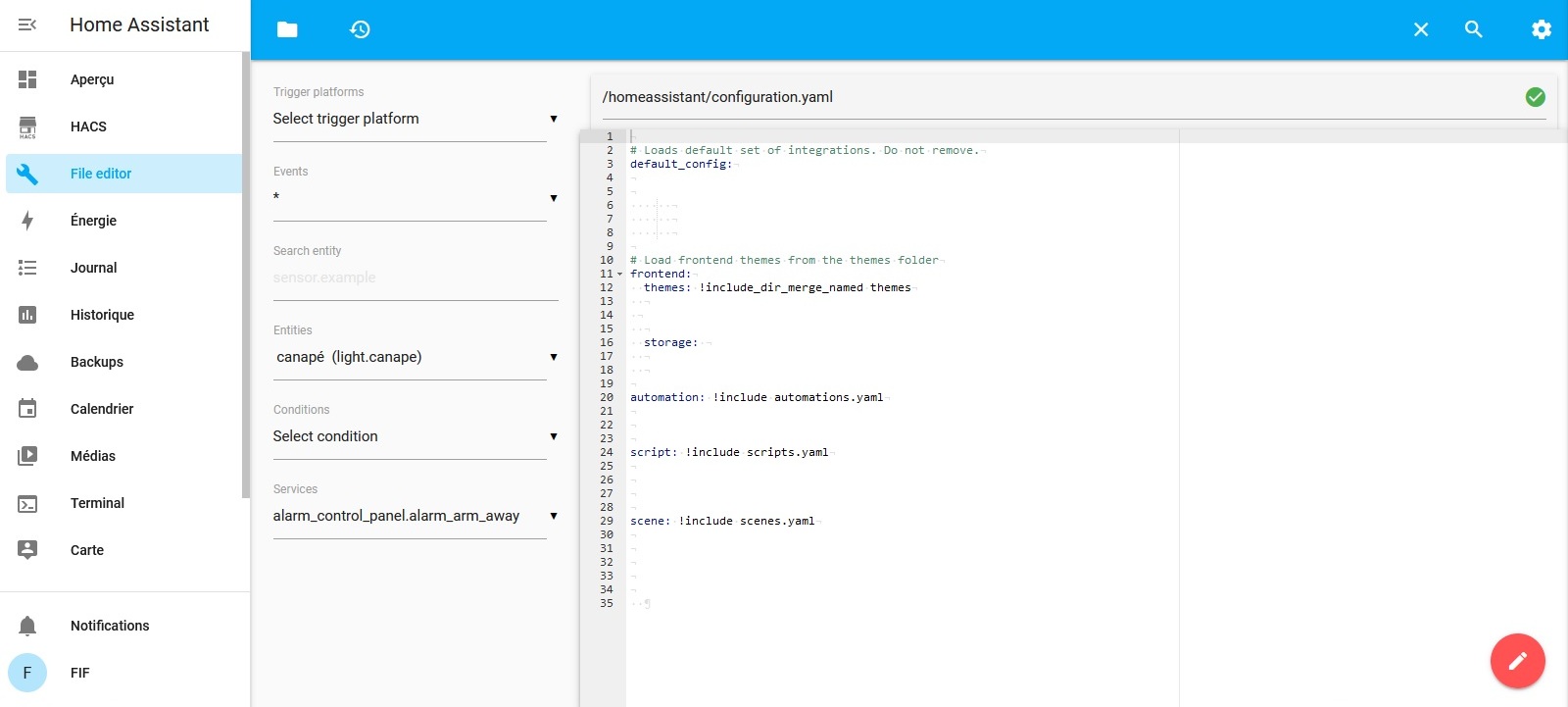
Task: Open the FIF user profile avatar
Action: [x=27, y=673]
